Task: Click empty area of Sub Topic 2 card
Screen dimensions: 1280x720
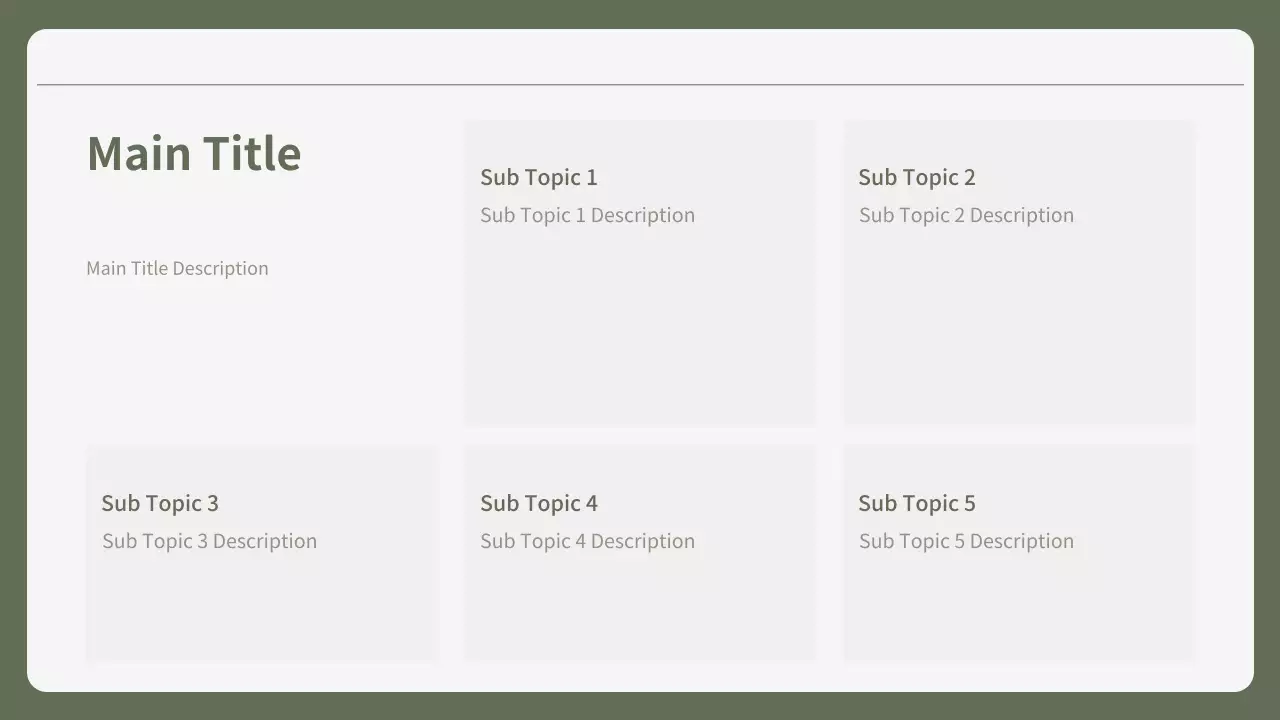Action: 1018,330
